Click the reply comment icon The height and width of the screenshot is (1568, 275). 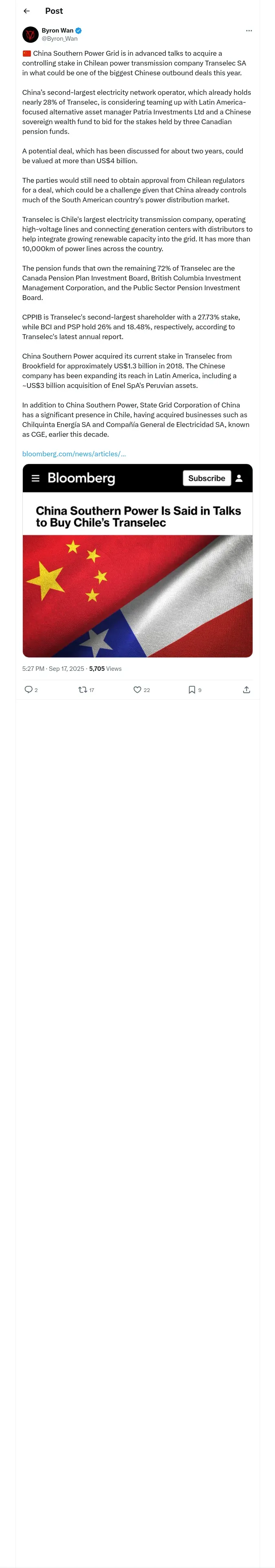click(28, 690)
